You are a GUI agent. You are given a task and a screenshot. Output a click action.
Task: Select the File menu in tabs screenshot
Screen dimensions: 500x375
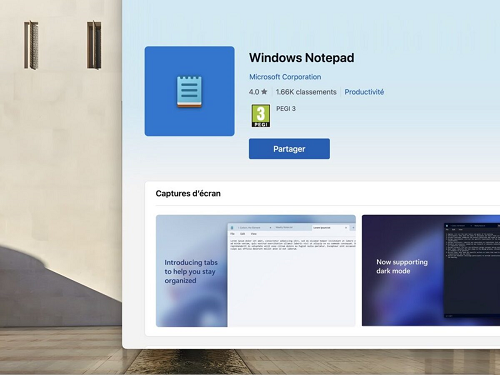coord(232,234)
